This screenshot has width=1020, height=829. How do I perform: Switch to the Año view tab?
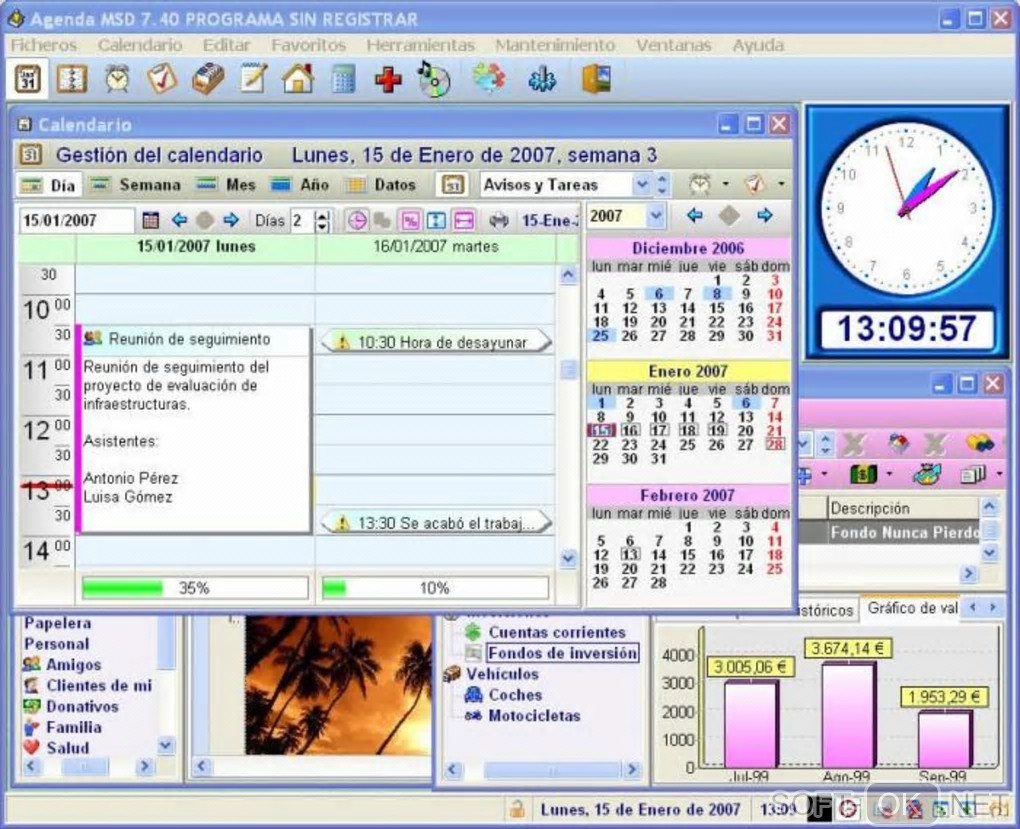pos(299,185)
